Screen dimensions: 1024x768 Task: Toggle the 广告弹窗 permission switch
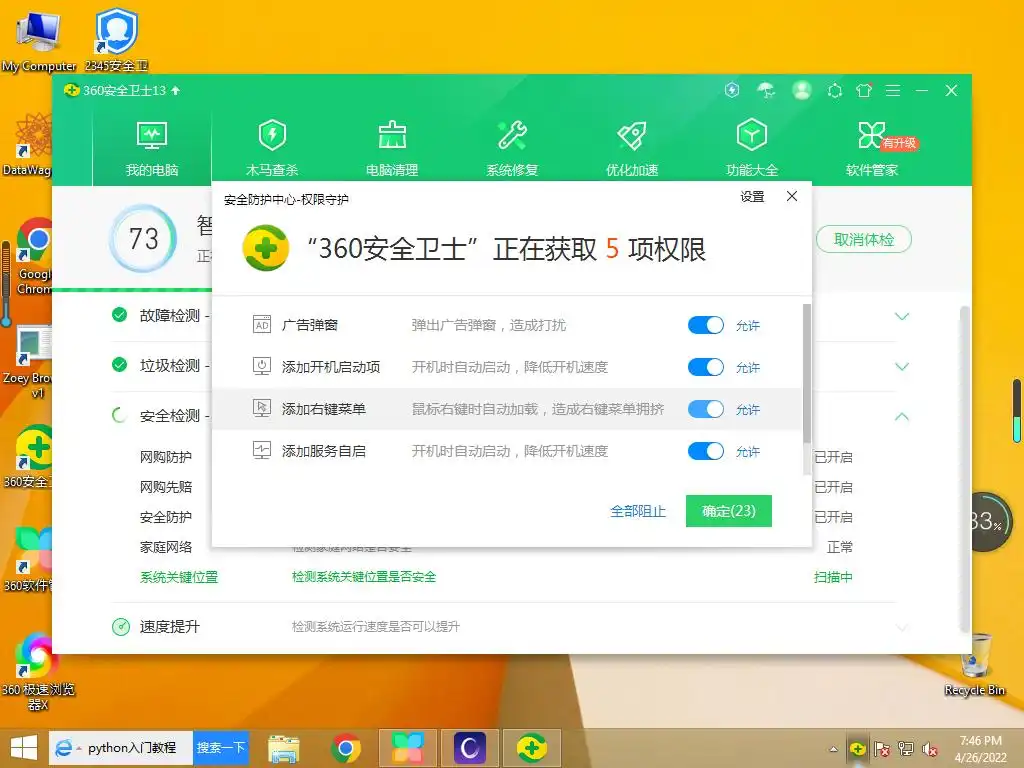point(706,325)
